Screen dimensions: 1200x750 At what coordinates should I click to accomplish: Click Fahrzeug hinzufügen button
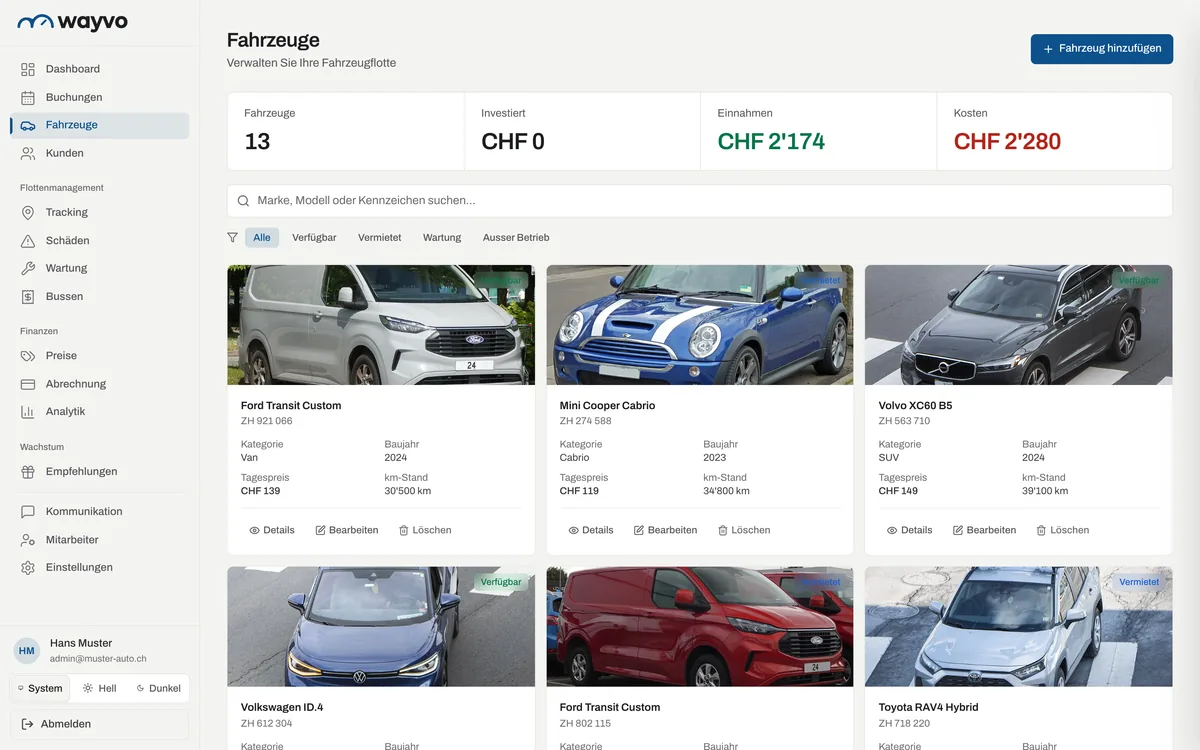[x=1102, y=49]
